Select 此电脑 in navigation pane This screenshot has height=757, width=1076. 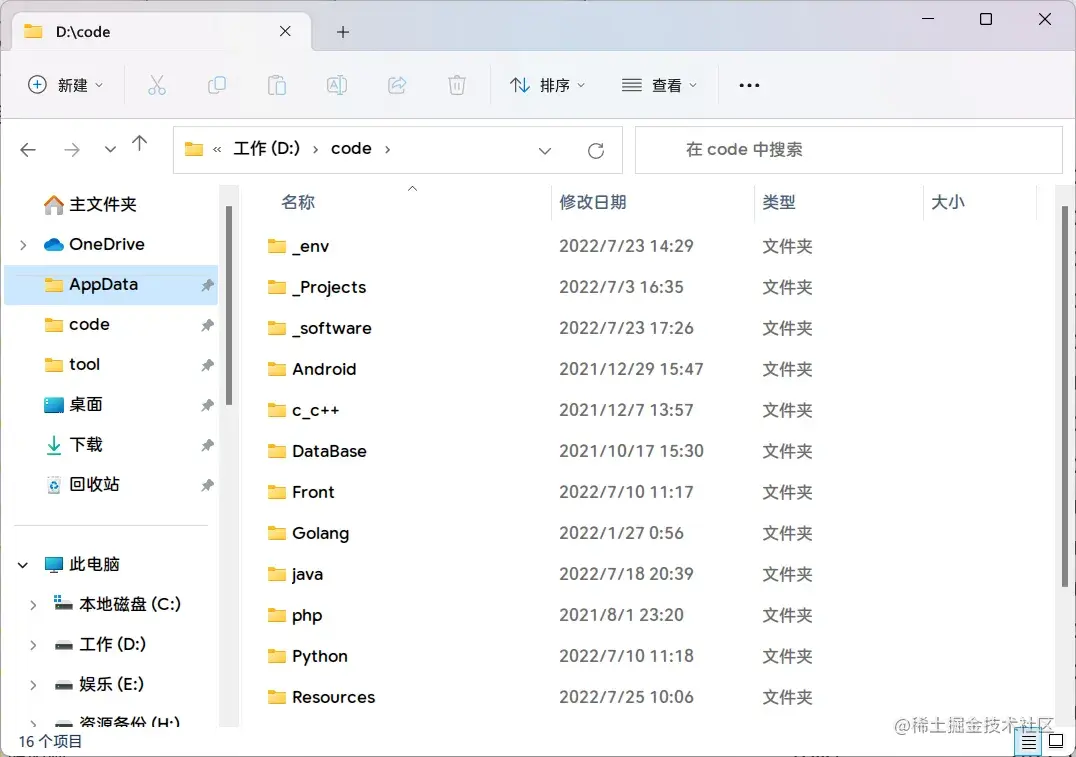click(82, 565)
